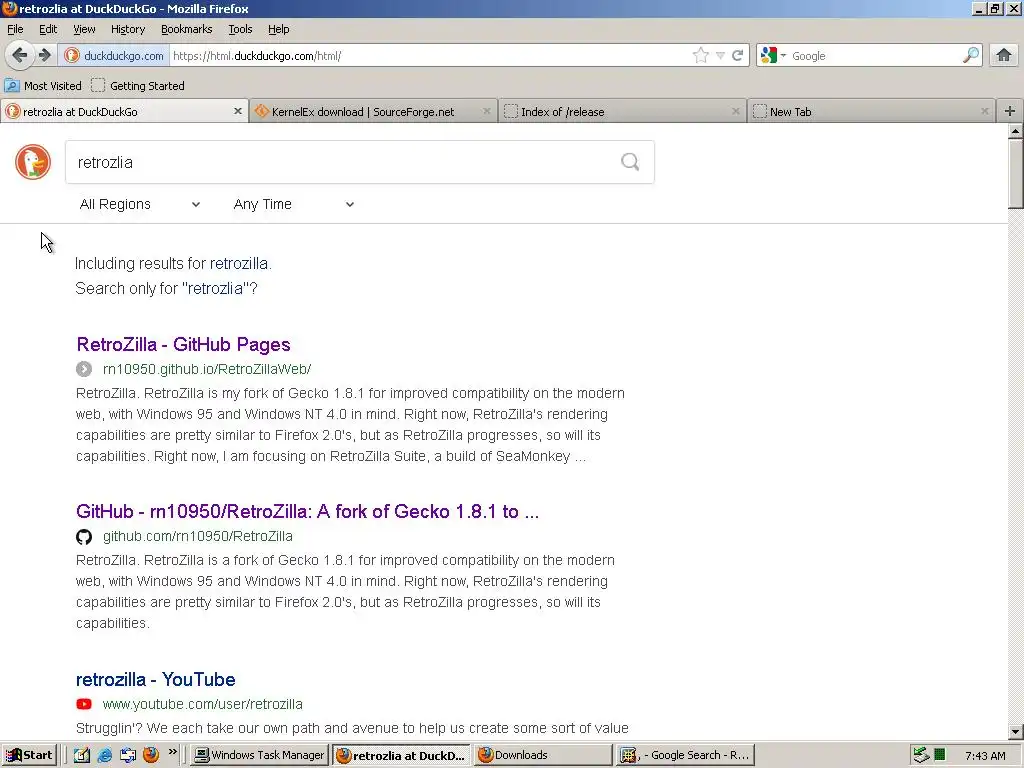Launch Firefox from the quick launch icon
This screenshot has width=1024, height=768.
click(151, 755)
